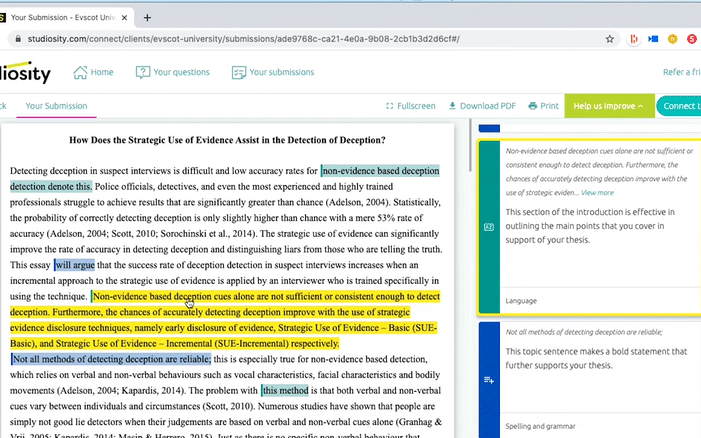Click the site lock icon in address bar
This screenshot has height=438, width=701.
[15, 39]
